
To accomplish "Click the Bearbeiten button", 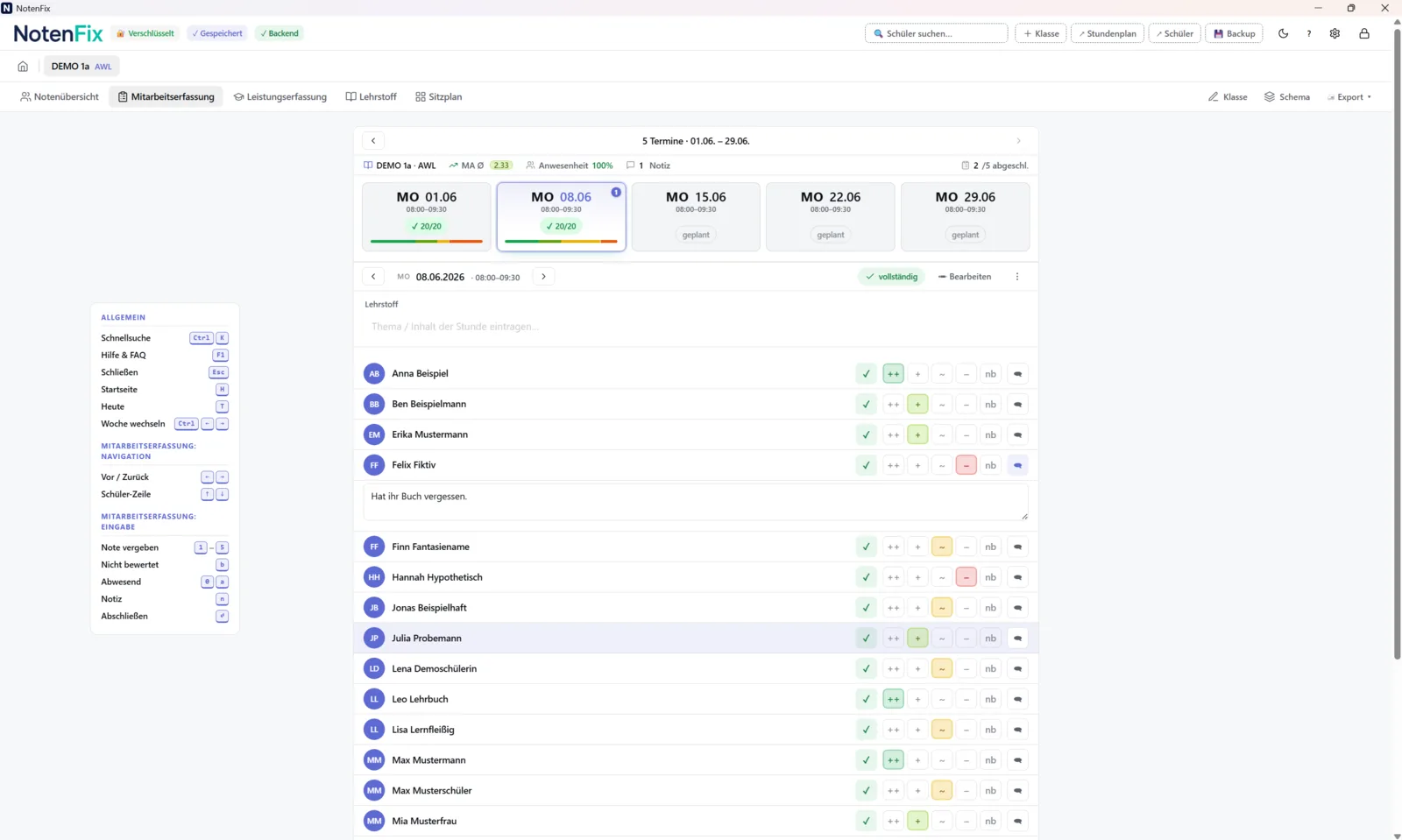I will [965, 277].
